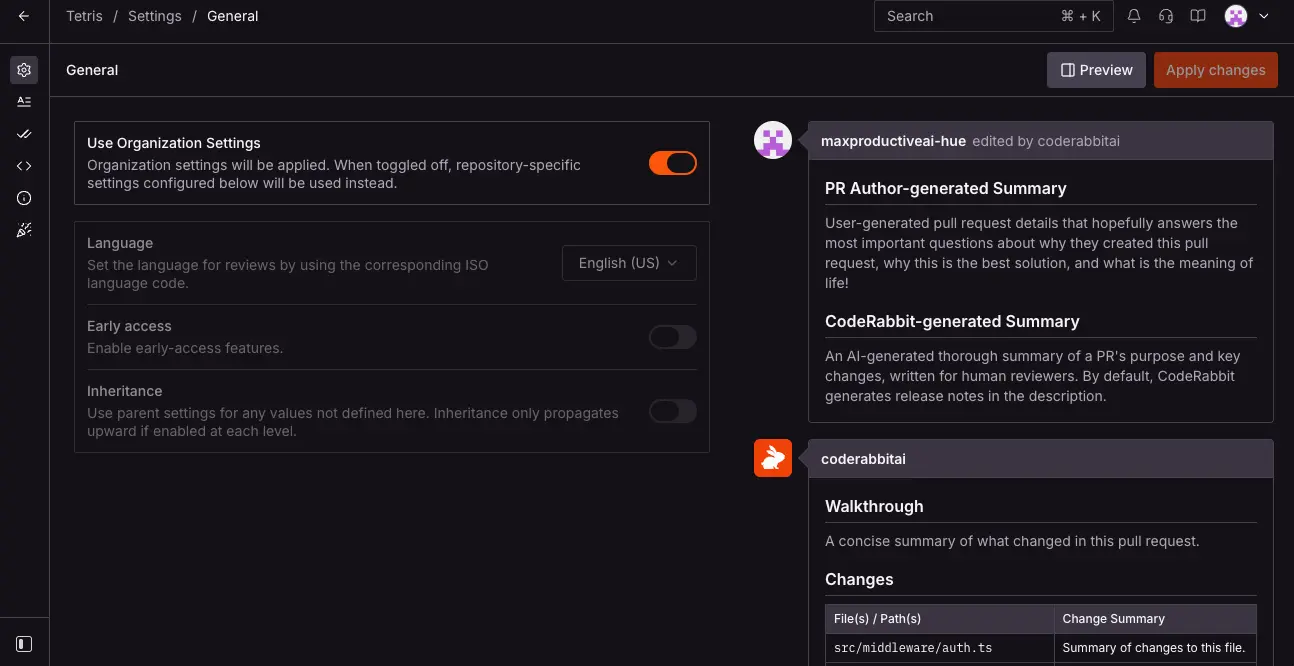The image size is (1294, 666).
Task: Click the Settings breadcrumb link
Action: pos(154,16)
